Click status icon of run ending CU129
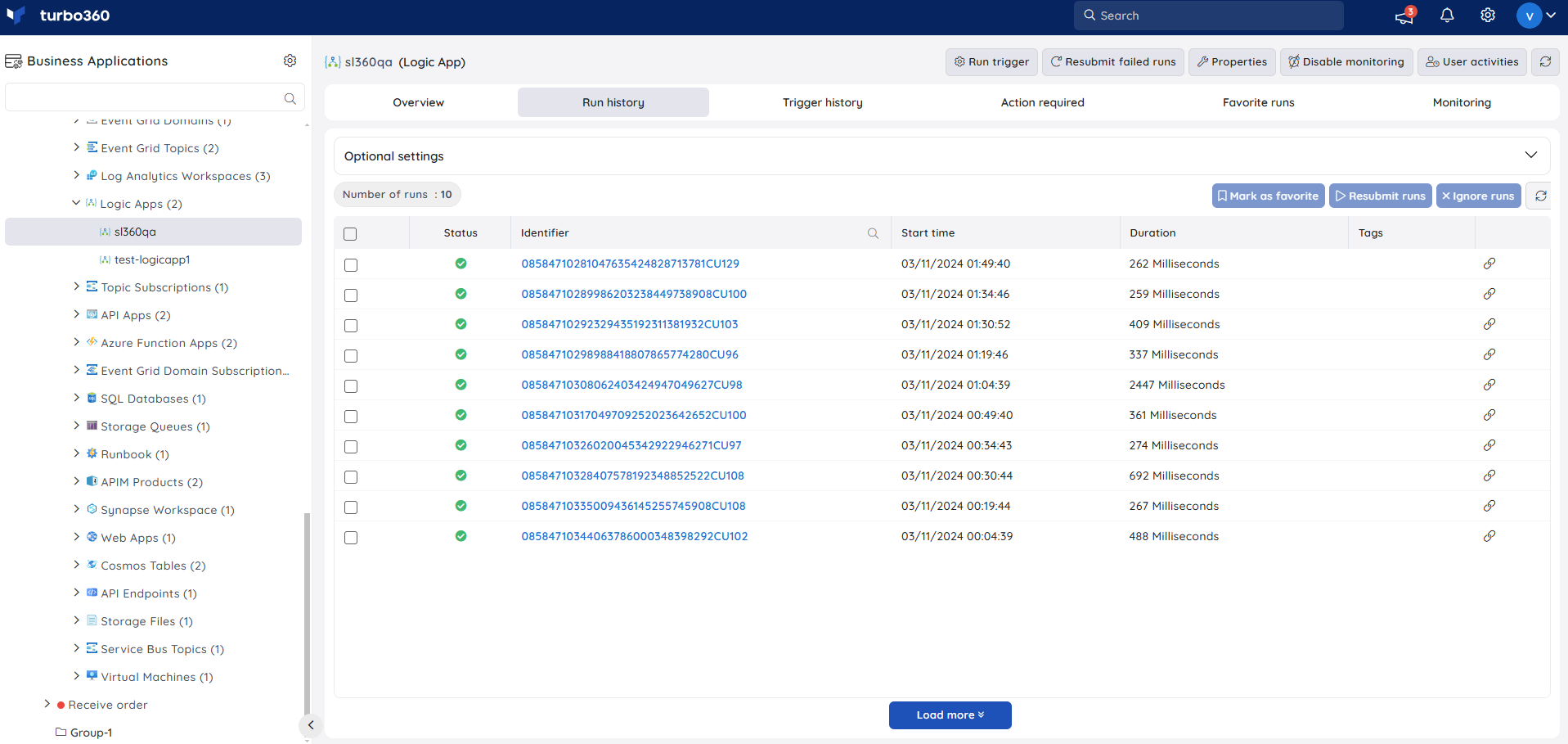The width and height of the screenshot is (1568, 744). tap(461, 264)
